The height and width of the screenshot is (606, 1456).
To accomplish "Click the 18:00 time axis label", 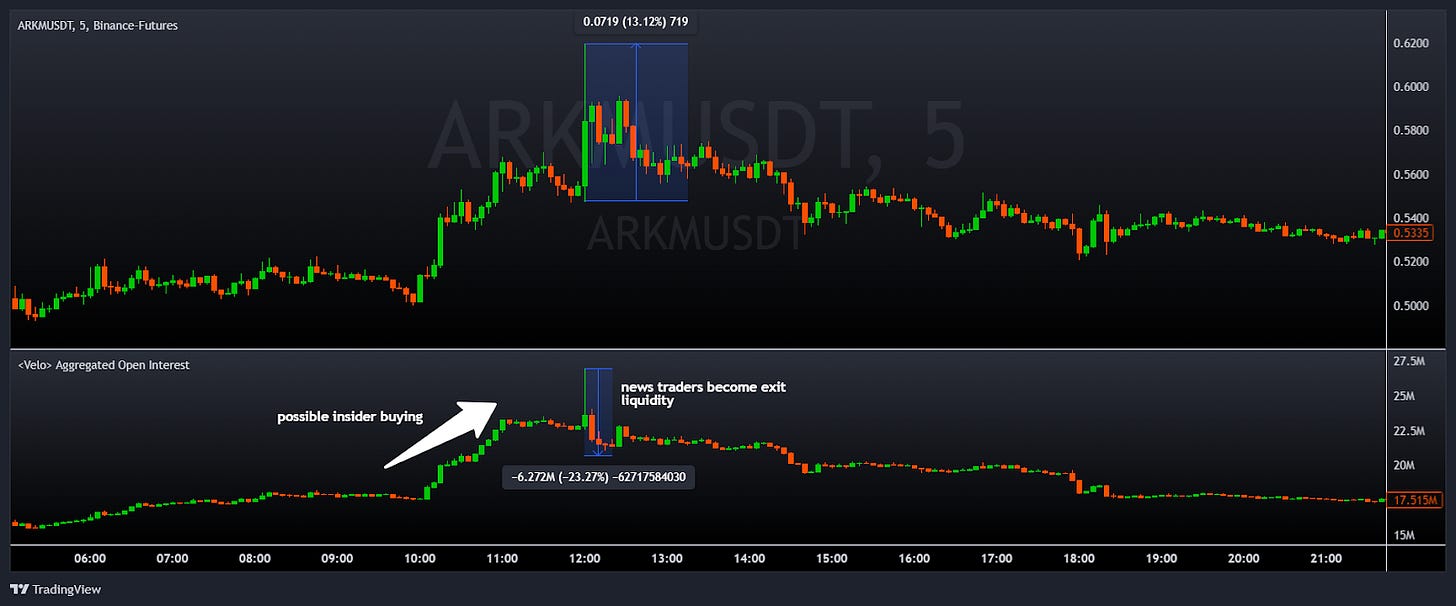I will [x=1079, y=559].
